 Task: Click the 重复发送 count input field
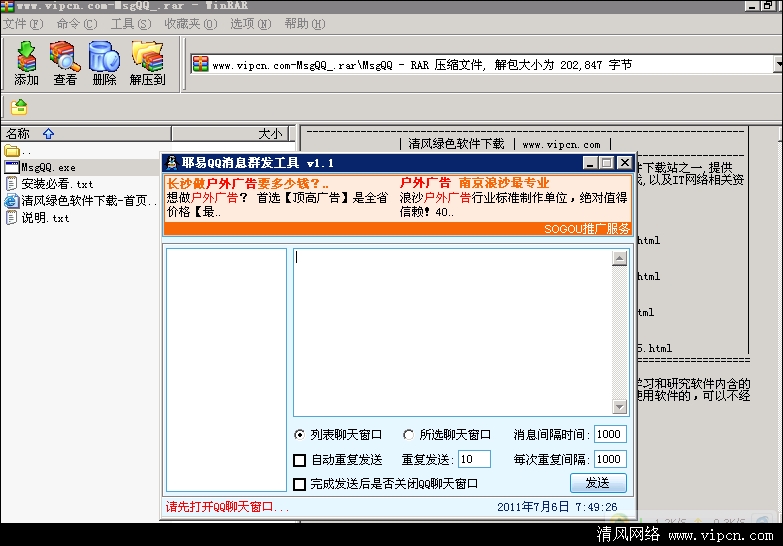coord(474,459)
